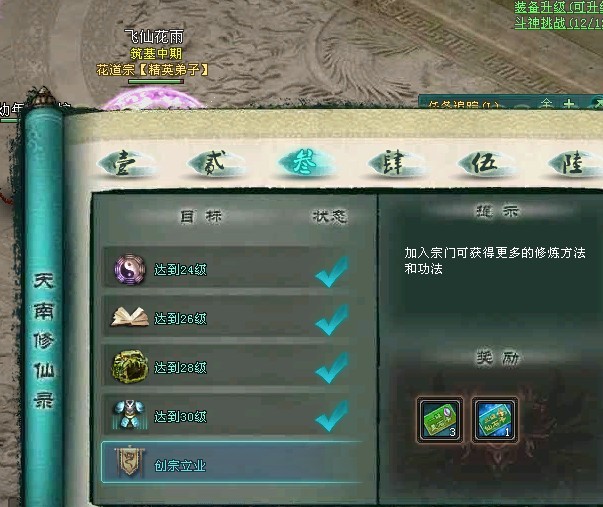Click the checkmark on 达到28级 row
The width and height of the screenshot is (603, 507).
332,368
